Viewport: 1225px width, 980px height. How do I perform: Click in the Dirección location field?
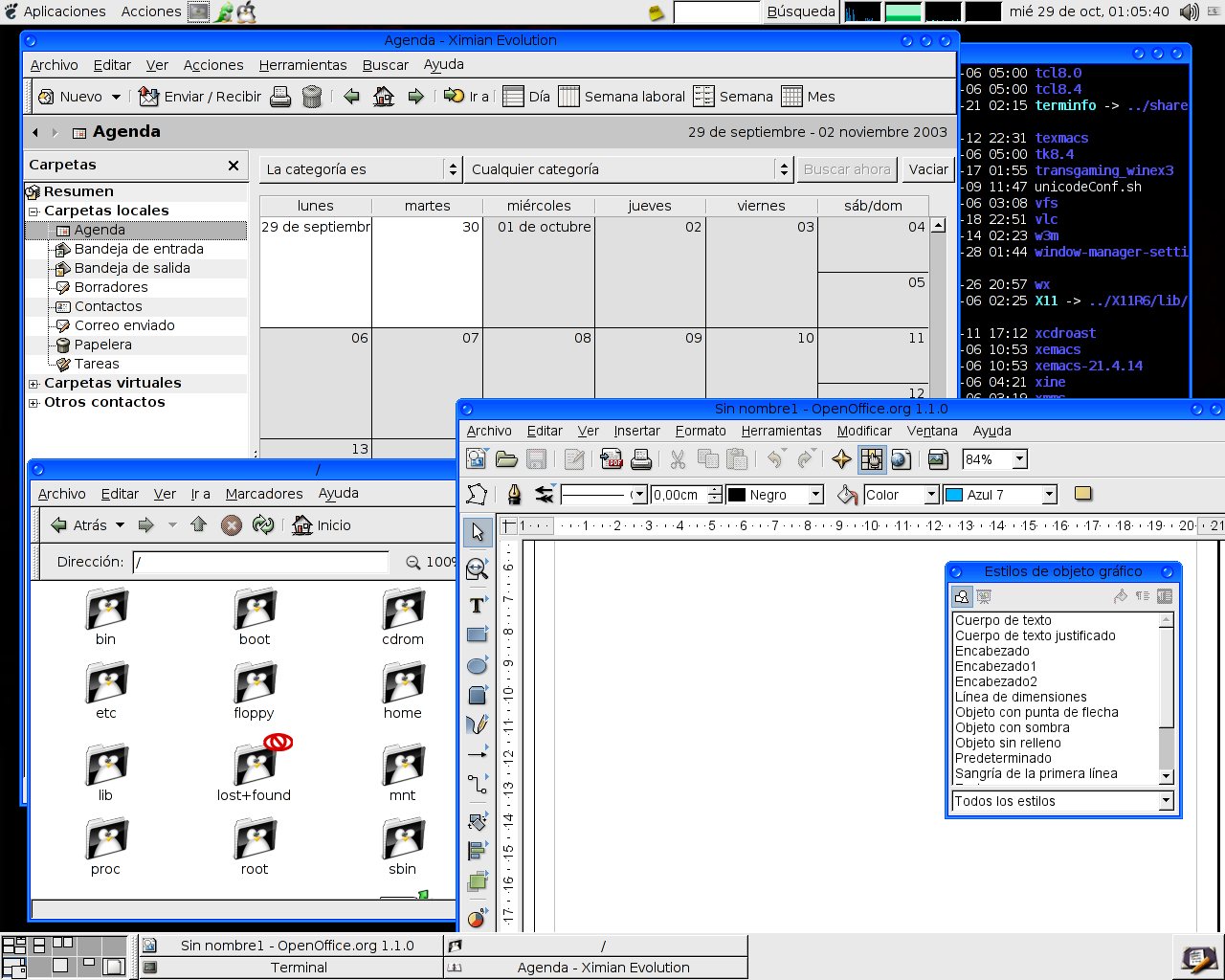click(260, 562)
